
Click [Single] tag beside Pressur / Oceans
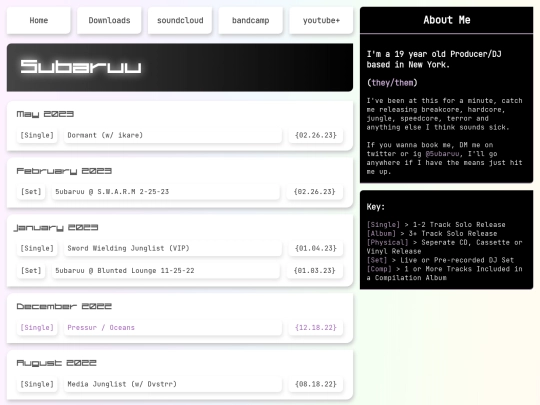click(x=37, y=327)
